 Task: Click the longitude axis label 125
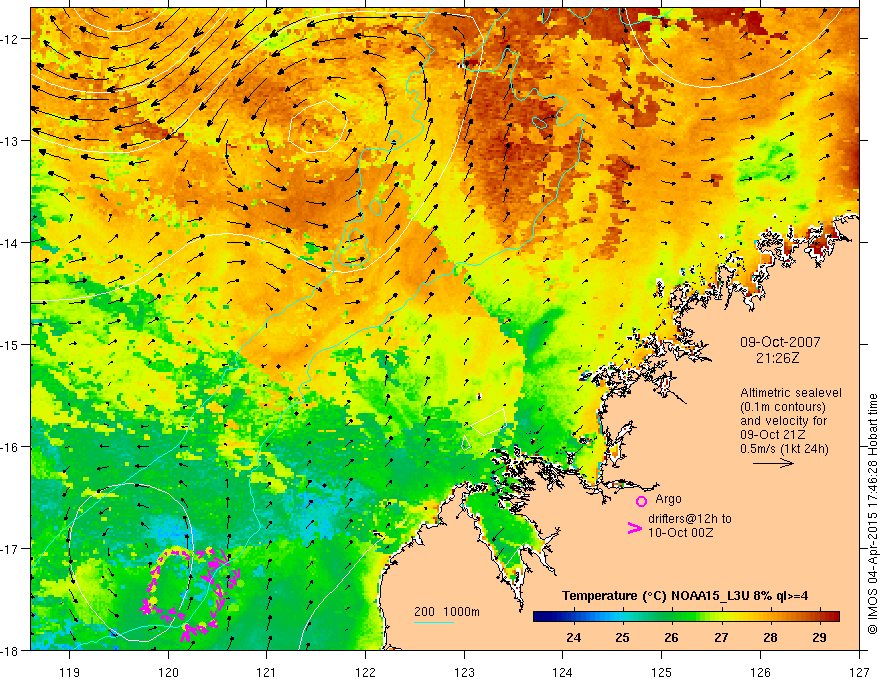pyautogui.click(x=662, y=672)
